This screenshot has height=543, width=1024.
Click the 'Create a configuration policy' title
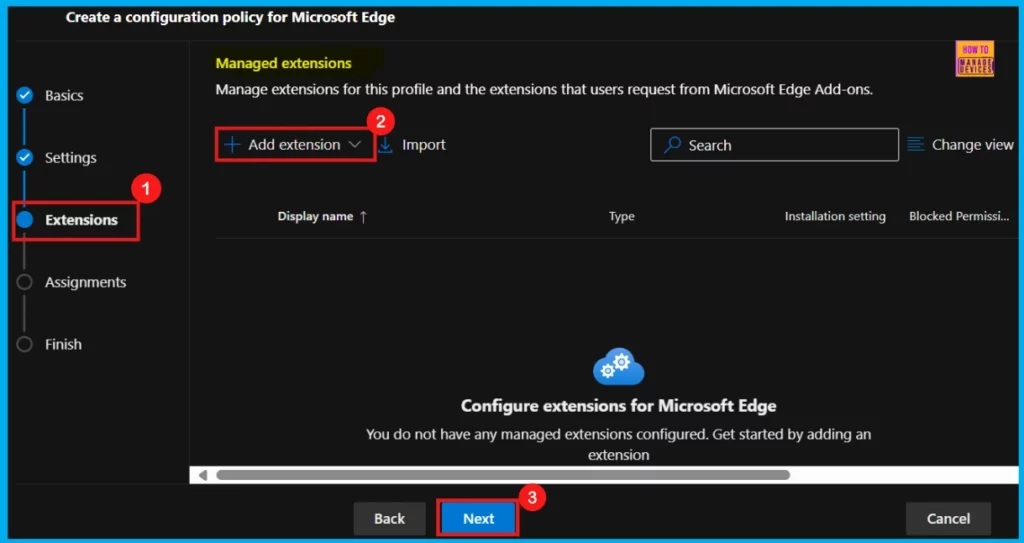tap(230, 18)
